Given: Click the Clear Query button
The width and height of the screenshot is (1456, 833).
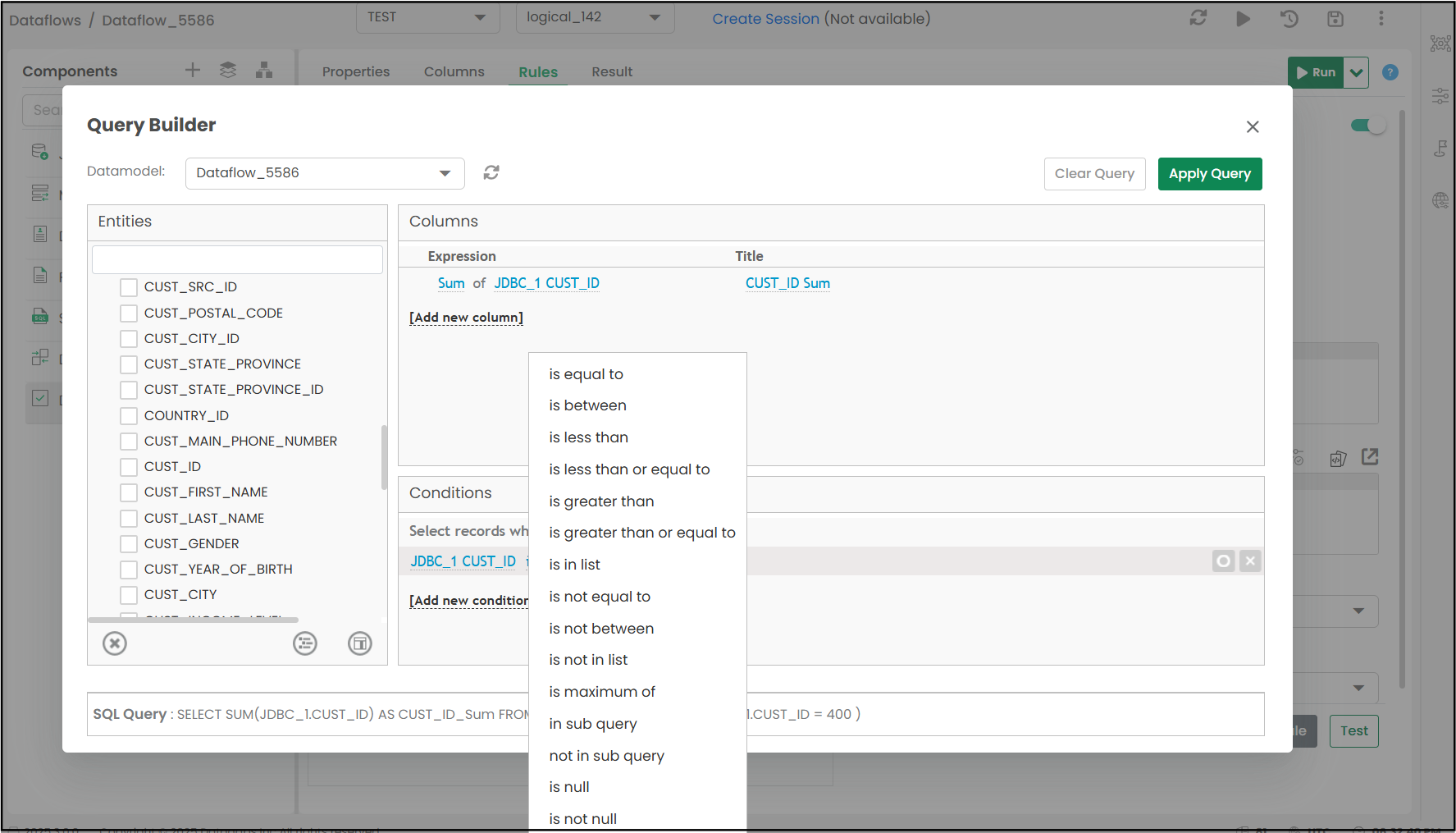Looking at the screenshot, I should click(x=1094, y=174).
